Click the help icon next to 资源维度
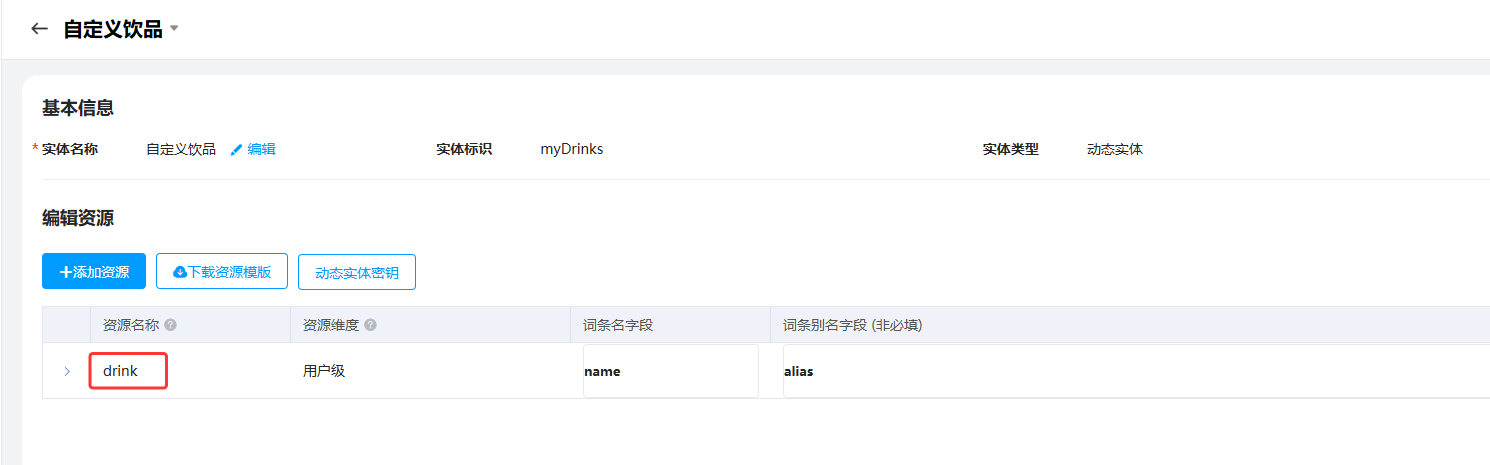Image resolution: width=1490 pixels, height=465 pixels. 370,325
